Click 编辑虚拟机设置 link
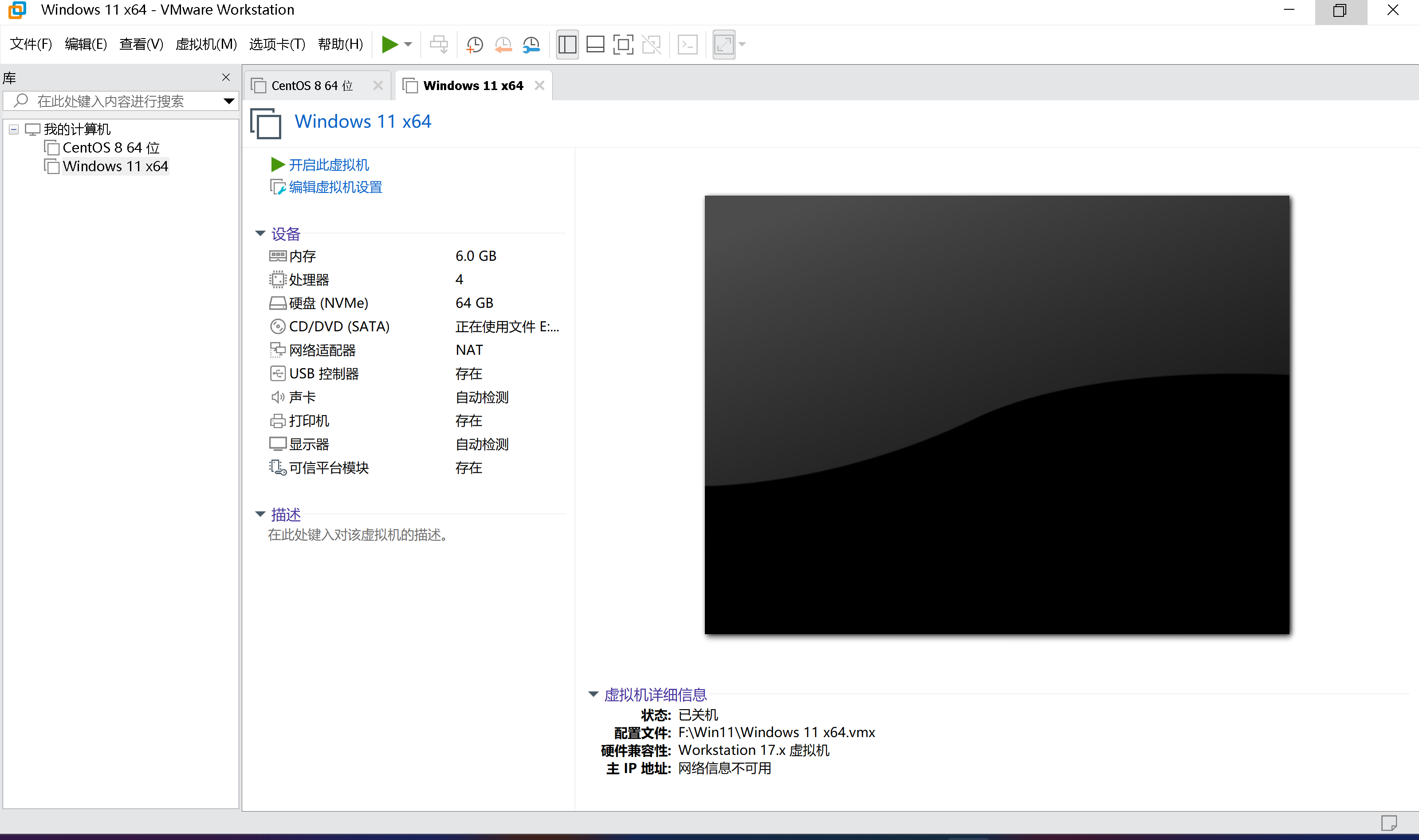Viewport: 1419px width, 840px height. [x=336, y=187]
